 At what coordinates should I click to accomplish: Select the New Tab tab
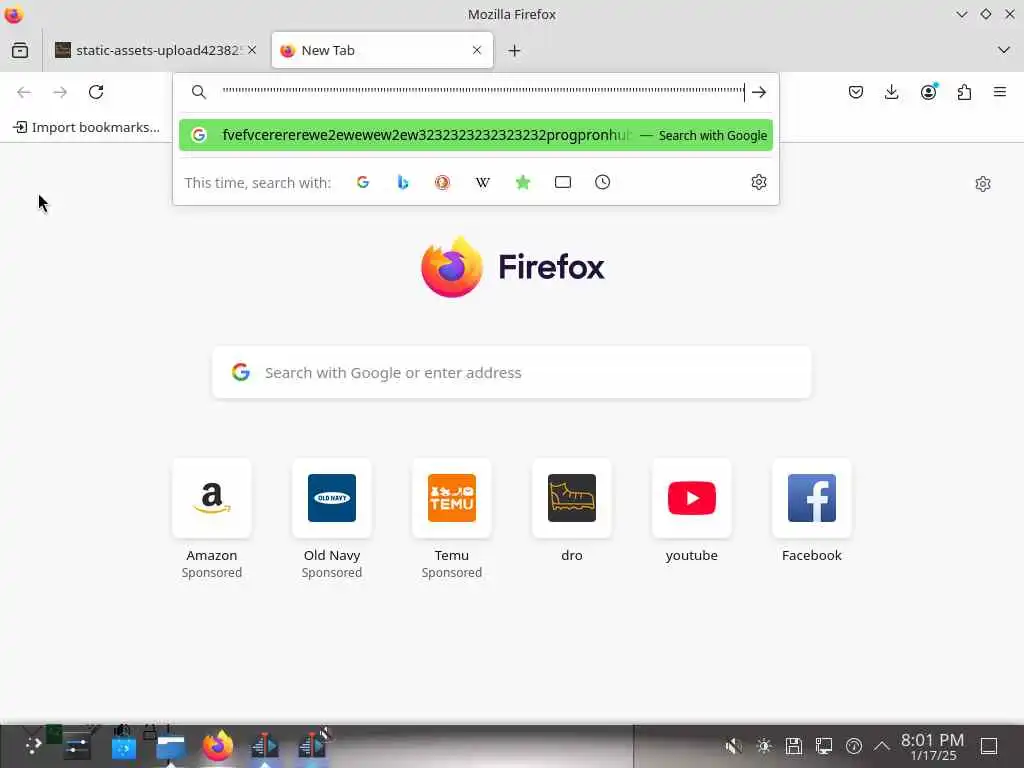click(x=382, y=50)
